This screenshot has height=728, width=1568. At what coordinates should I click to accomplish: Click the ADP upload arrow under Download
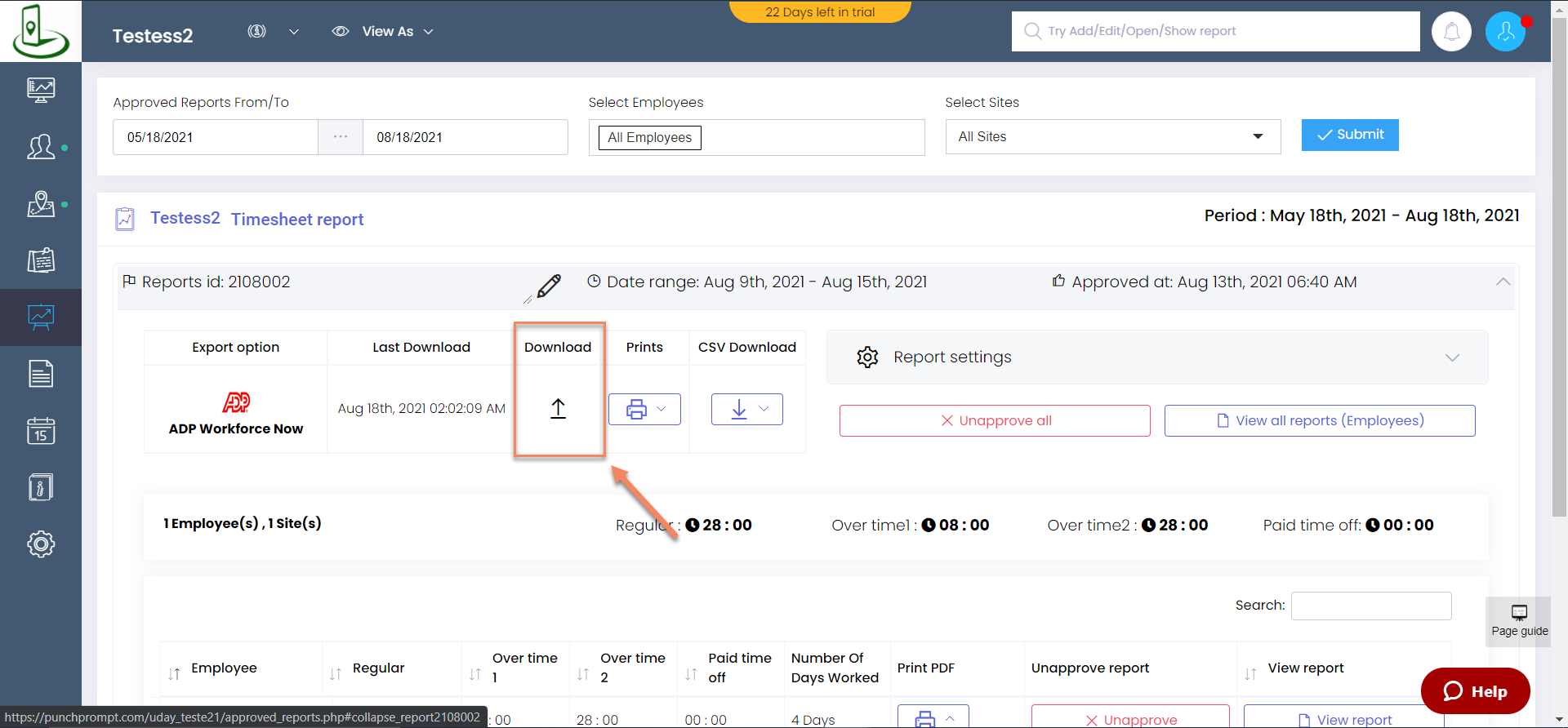(558, 408)
